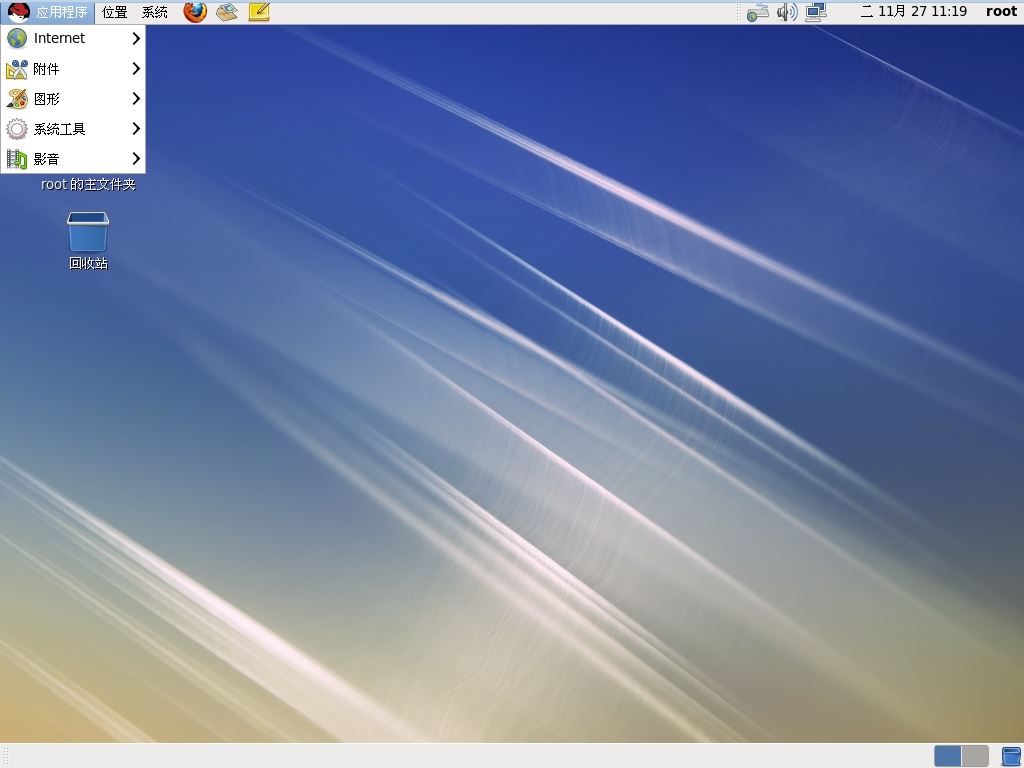Launch Firefox from the top panel
Screen dimensions: 1024x768
click(195, 12)
